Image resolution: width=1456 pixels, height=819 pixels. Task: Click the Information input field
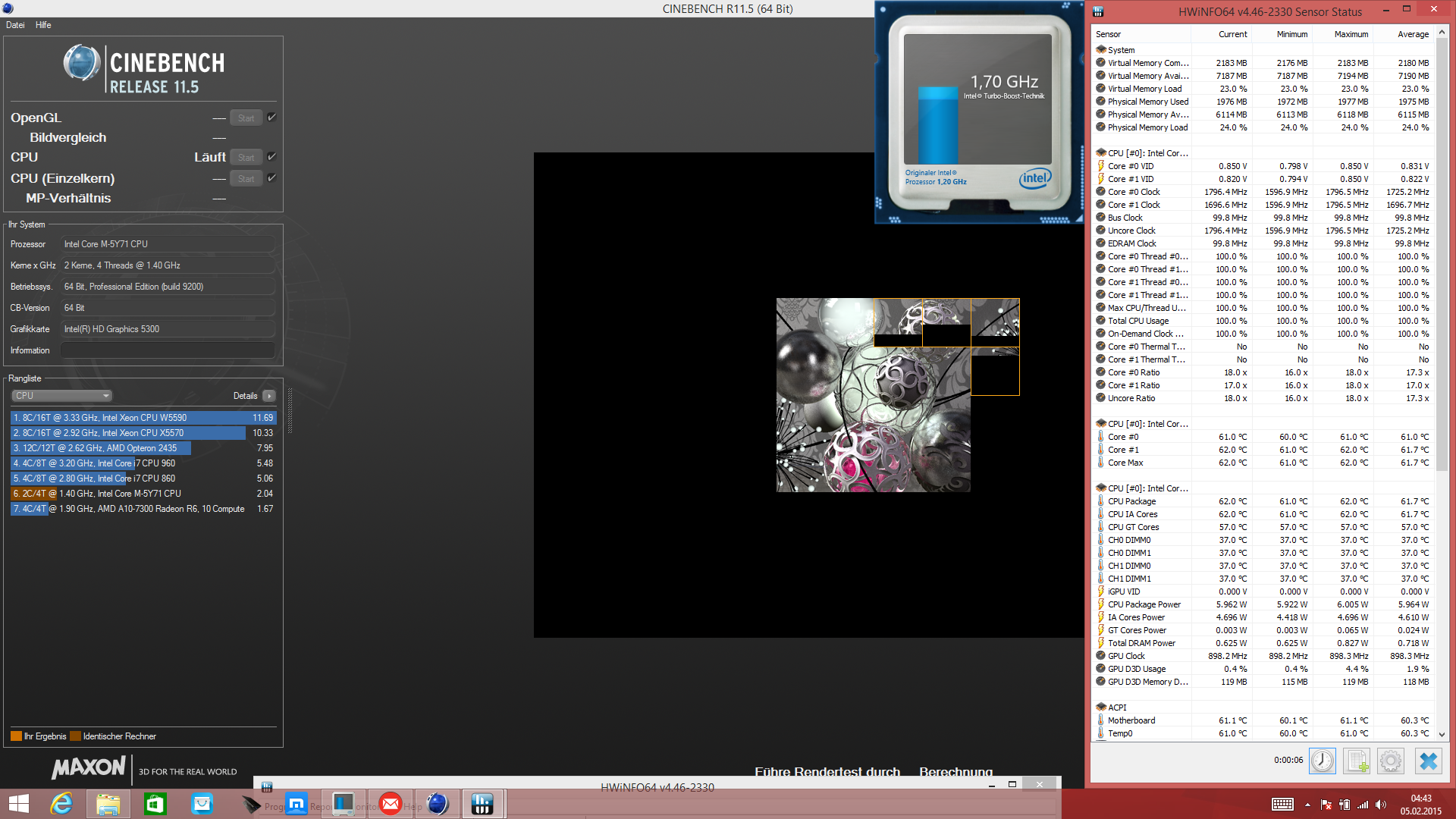[168, 350]
